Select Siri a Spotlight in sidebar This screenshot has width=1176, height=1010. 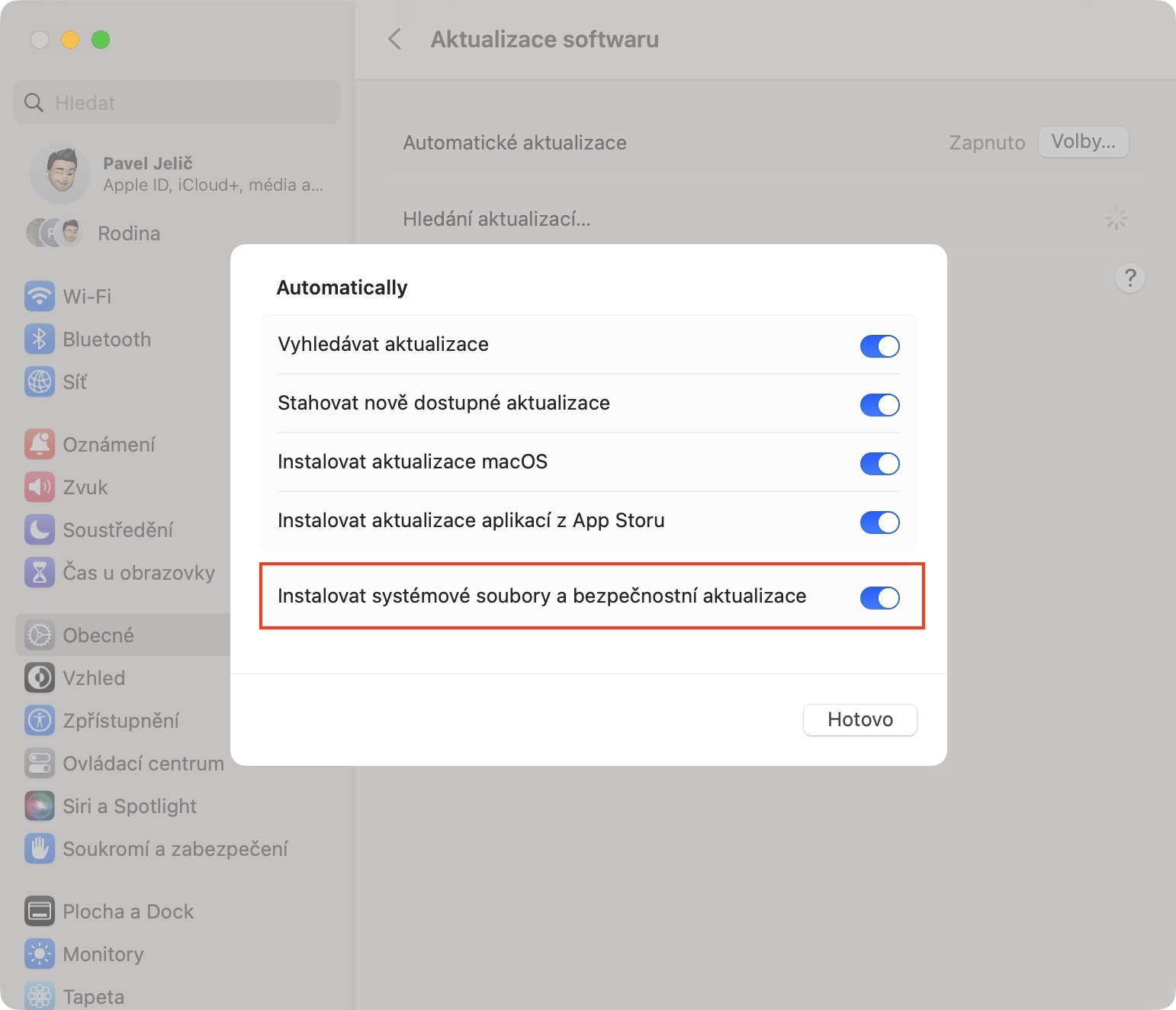[130, 806]
